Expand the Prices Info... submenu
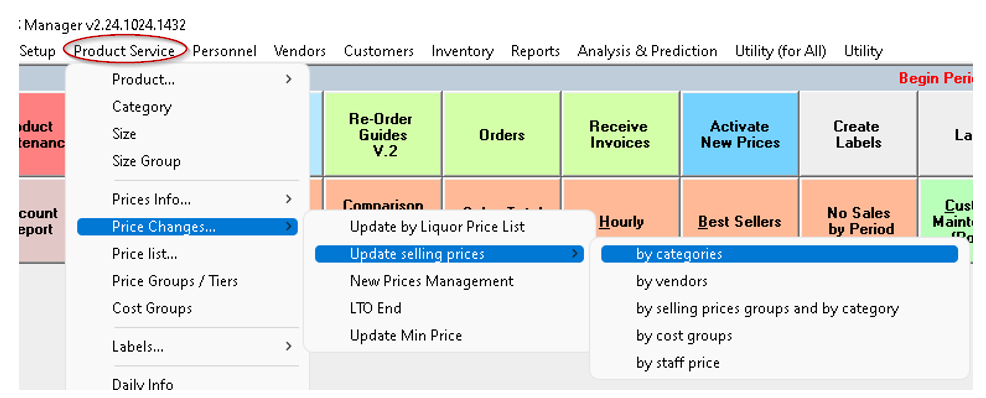 [187, 200]
